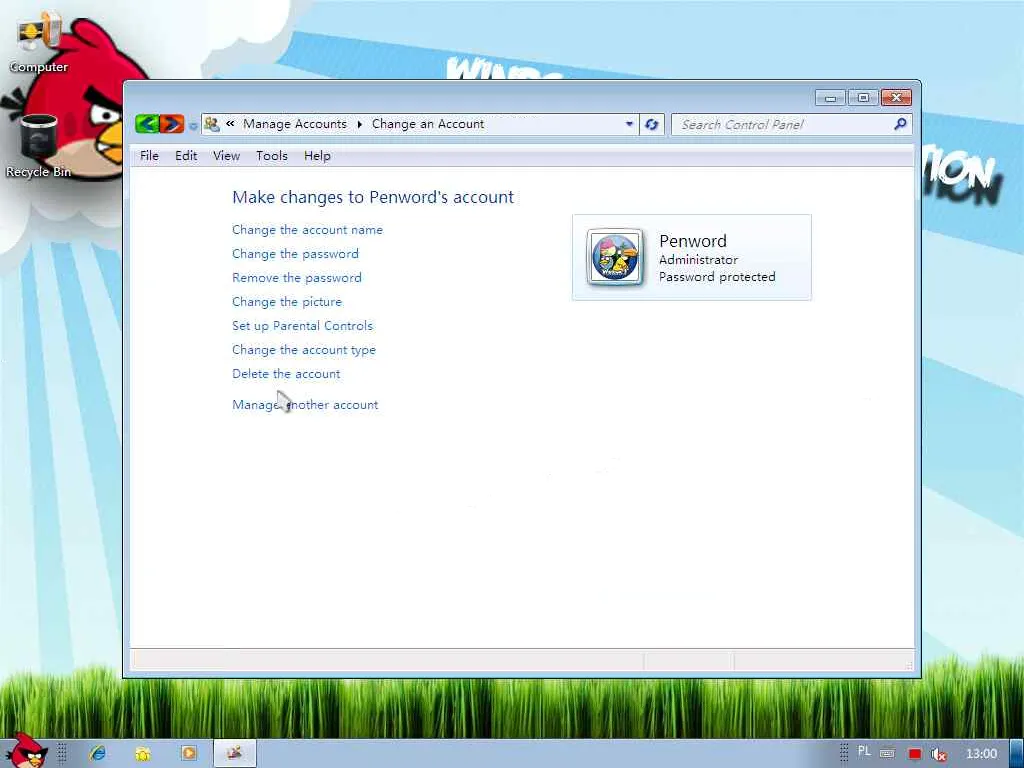The image size is (1024, 768).
Task: Open the Tools menu
Action: pos(272,155)
